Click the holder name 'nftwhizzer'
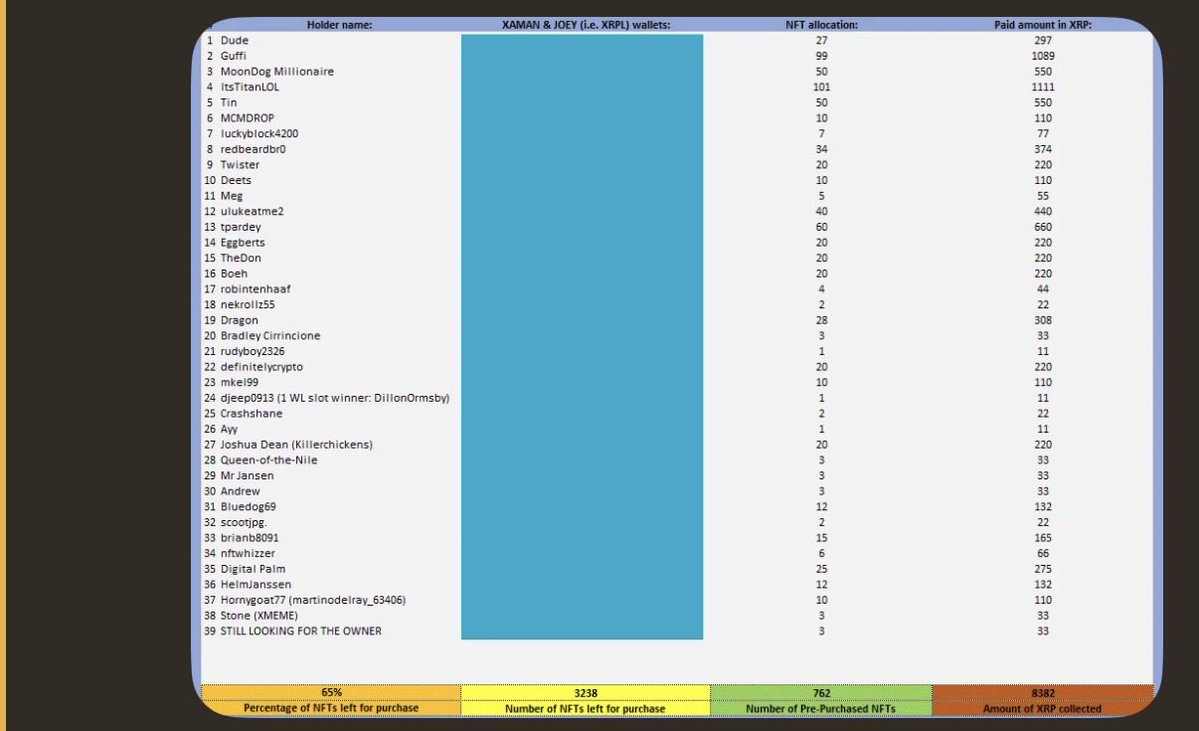This screenshot has height=731, width=1199. pyautogui.click(x=247, y=554)
